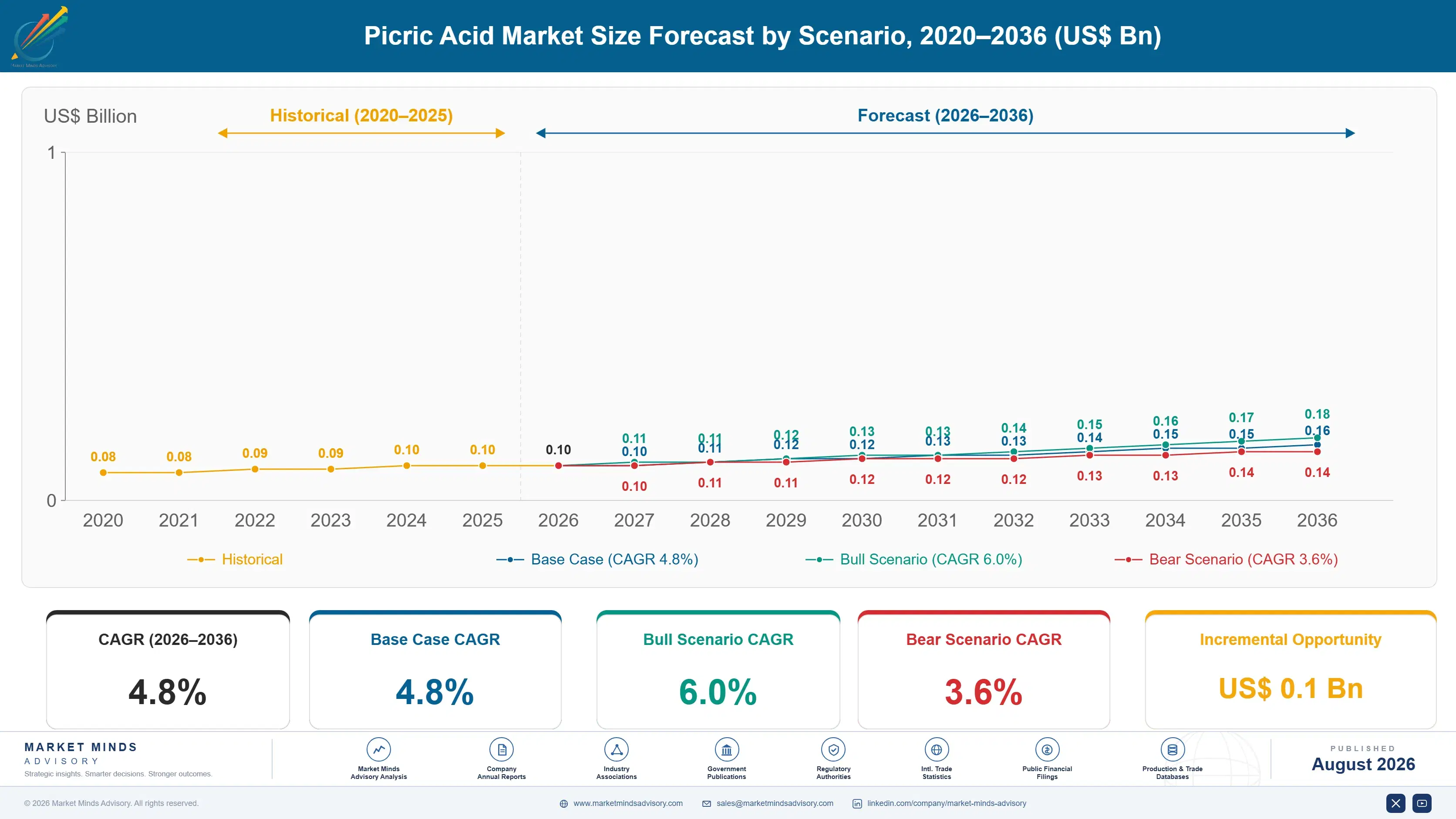Click the Base Case CAGR card
Image resolution: width=1456 pixels, height=819 pixels.
tap(435, 670)
